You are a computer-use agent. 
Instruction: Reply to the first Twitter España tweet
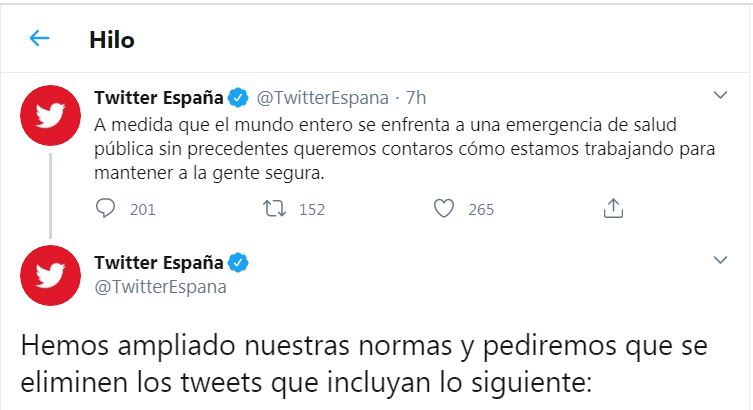click(107, 208)
